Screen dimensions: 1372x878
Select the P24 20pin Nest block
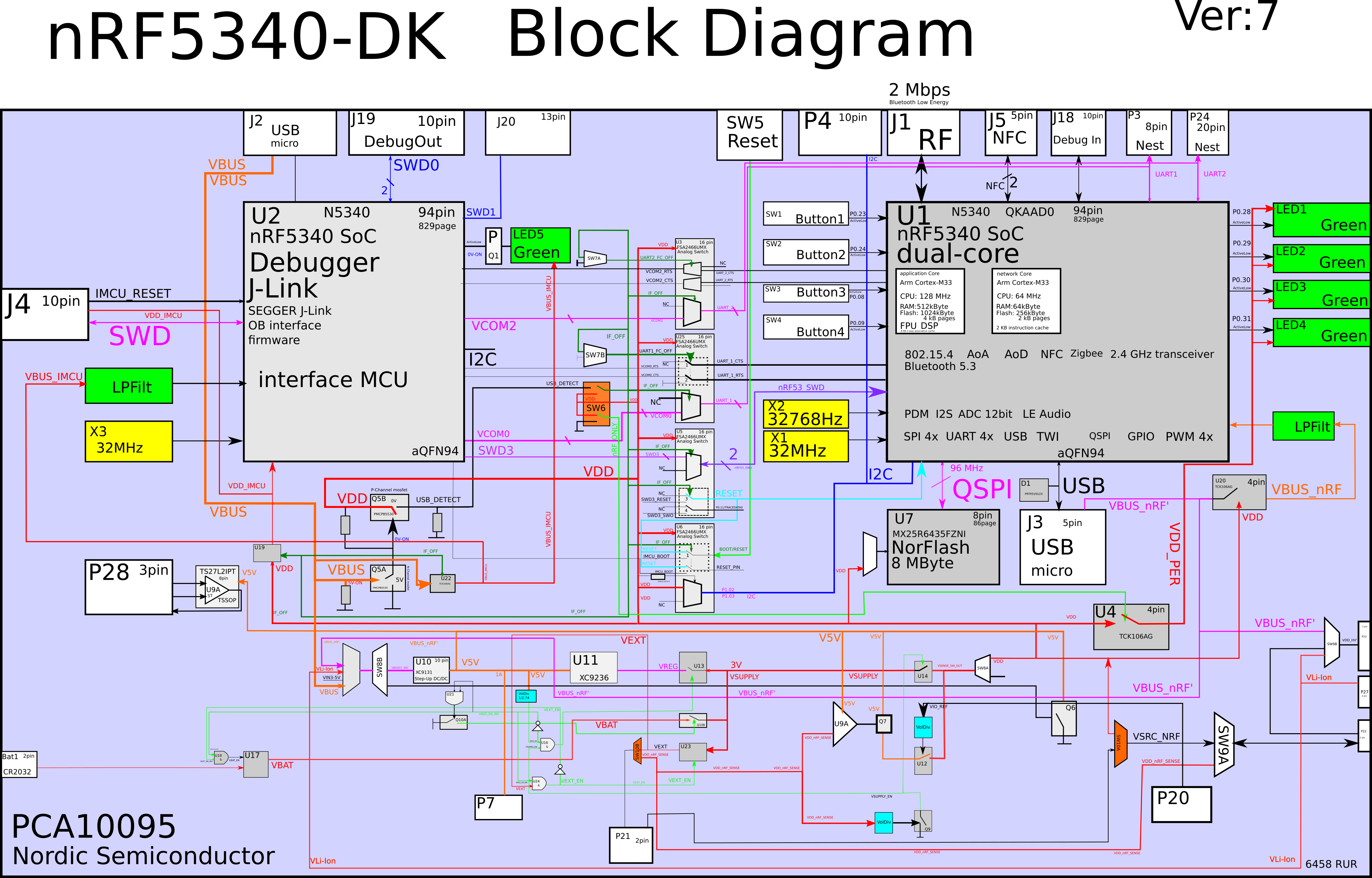[x=1207, y=132]
